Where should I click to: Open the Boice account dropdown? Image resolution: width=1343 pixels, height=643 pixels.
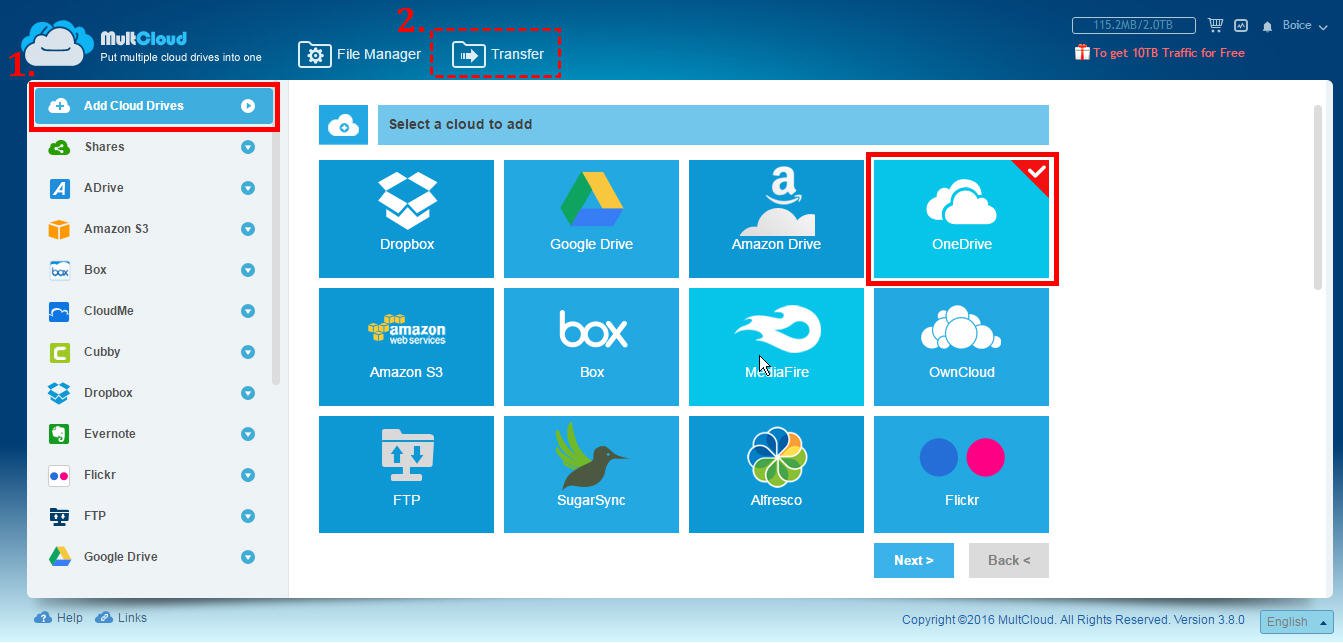1304,25
